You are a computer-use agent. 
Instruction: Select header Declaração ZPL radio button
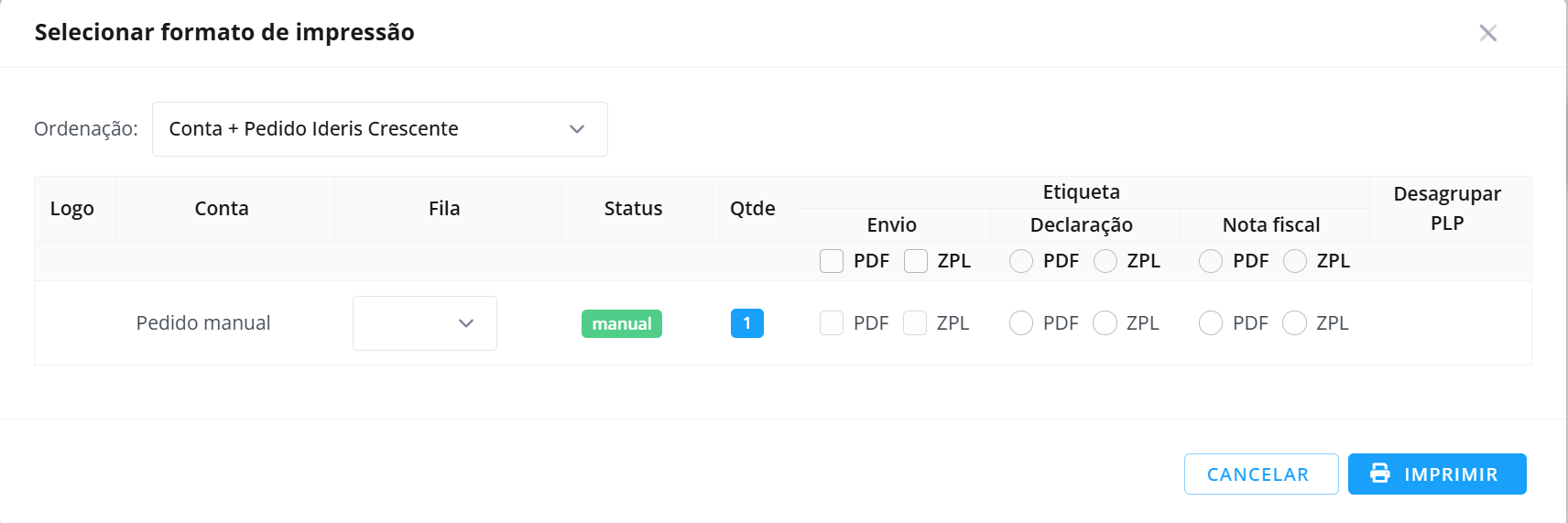point(1105,261)
